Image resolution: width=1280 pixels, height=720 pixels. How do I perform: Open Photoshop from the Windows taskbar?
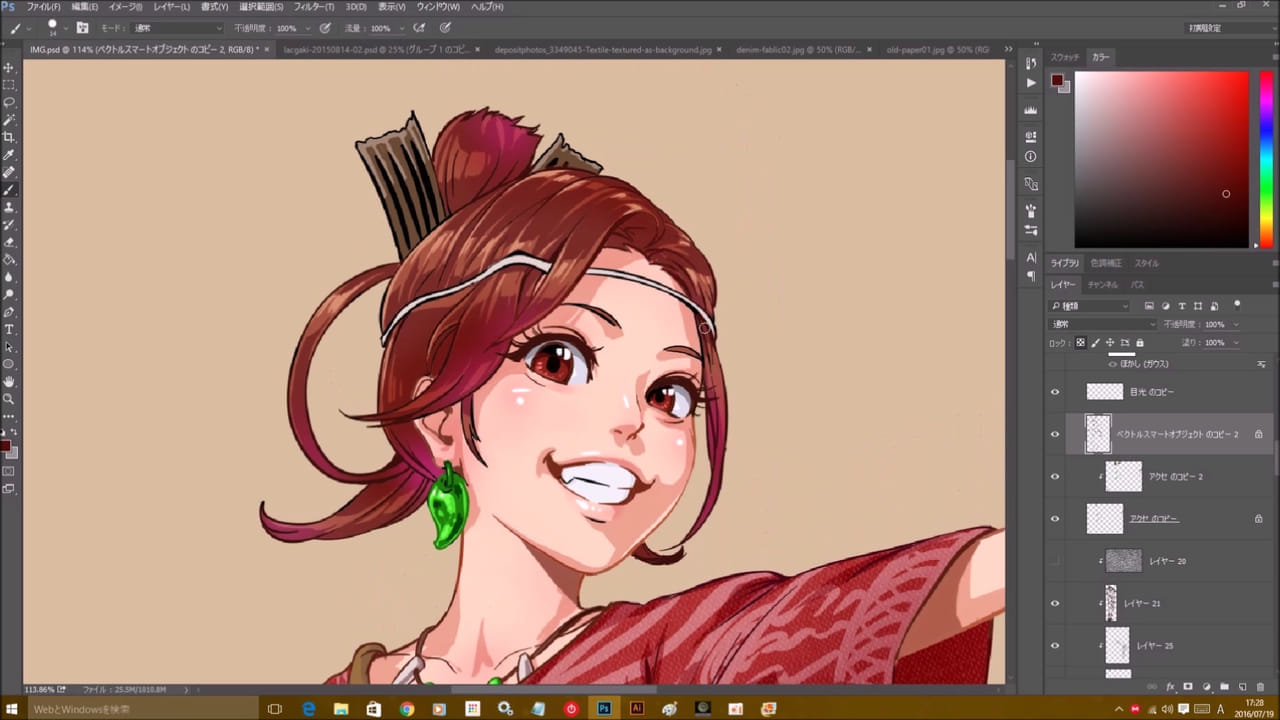point(604,708)
